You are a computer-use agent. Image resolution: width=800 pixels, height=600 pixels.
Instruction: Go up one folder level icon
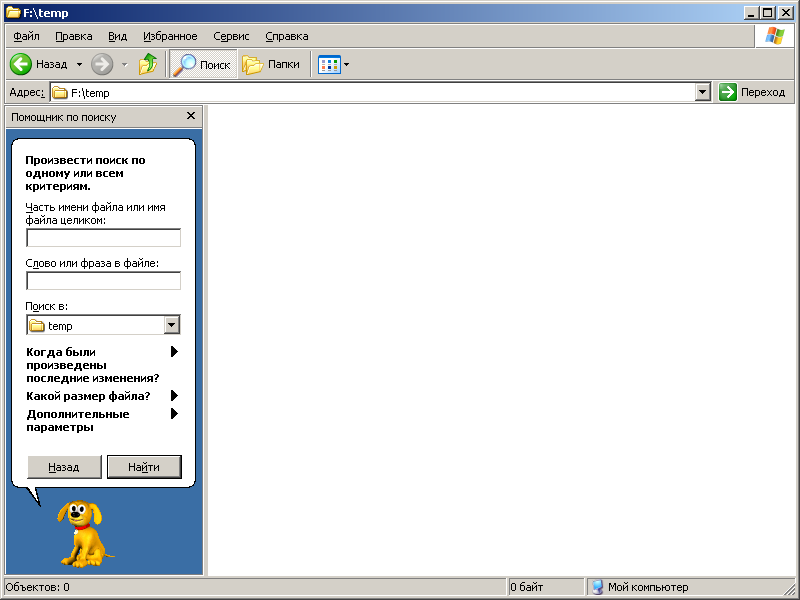pyautogui.click(x=148, y=64)
